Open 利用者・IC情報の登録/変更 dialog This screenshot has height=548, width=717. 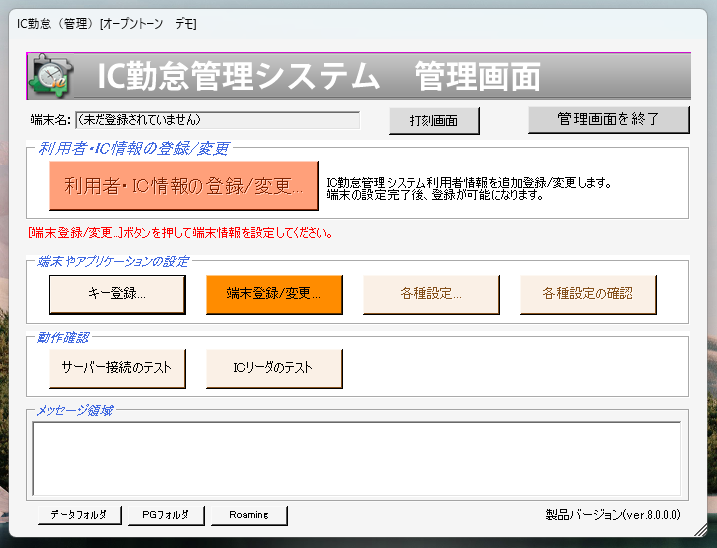pyautogui.click(x=184, y=186)
